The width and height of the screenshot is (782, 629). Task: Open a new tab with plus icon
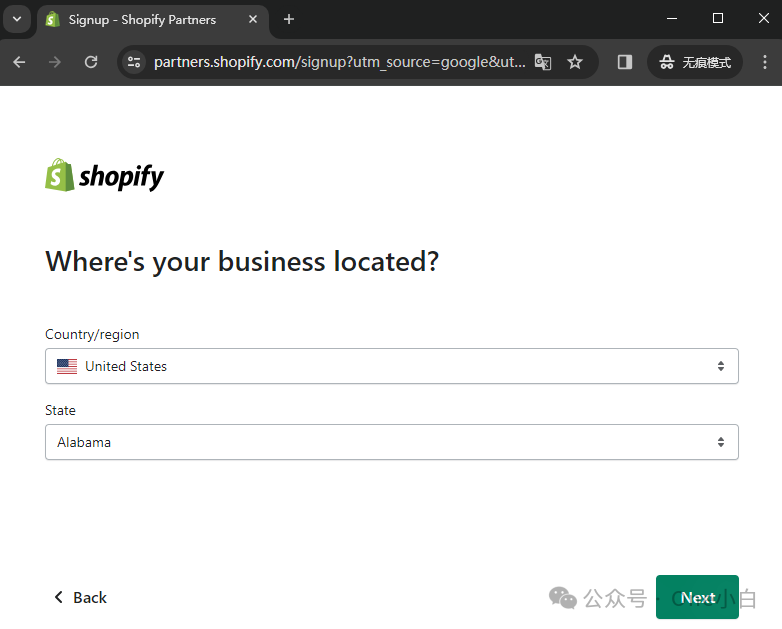click(x=289, y=19)
